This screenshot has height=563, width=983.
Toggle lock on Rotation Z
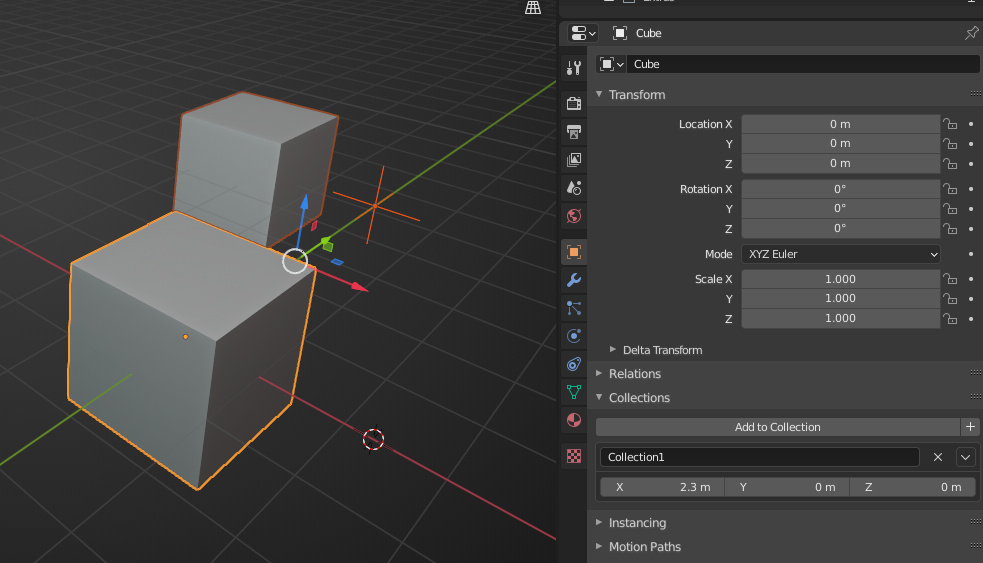point(950,229)
